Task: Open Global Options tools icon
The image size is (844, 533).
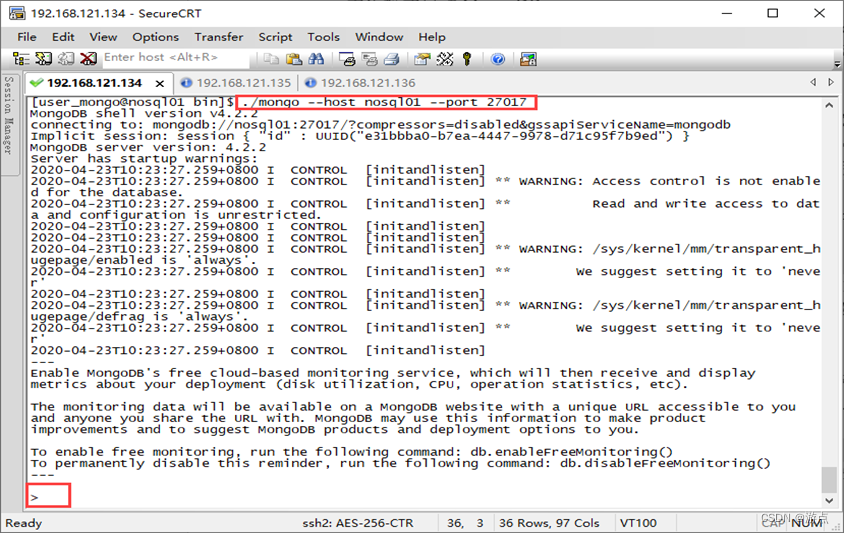Action: click(x=445, y=59)
